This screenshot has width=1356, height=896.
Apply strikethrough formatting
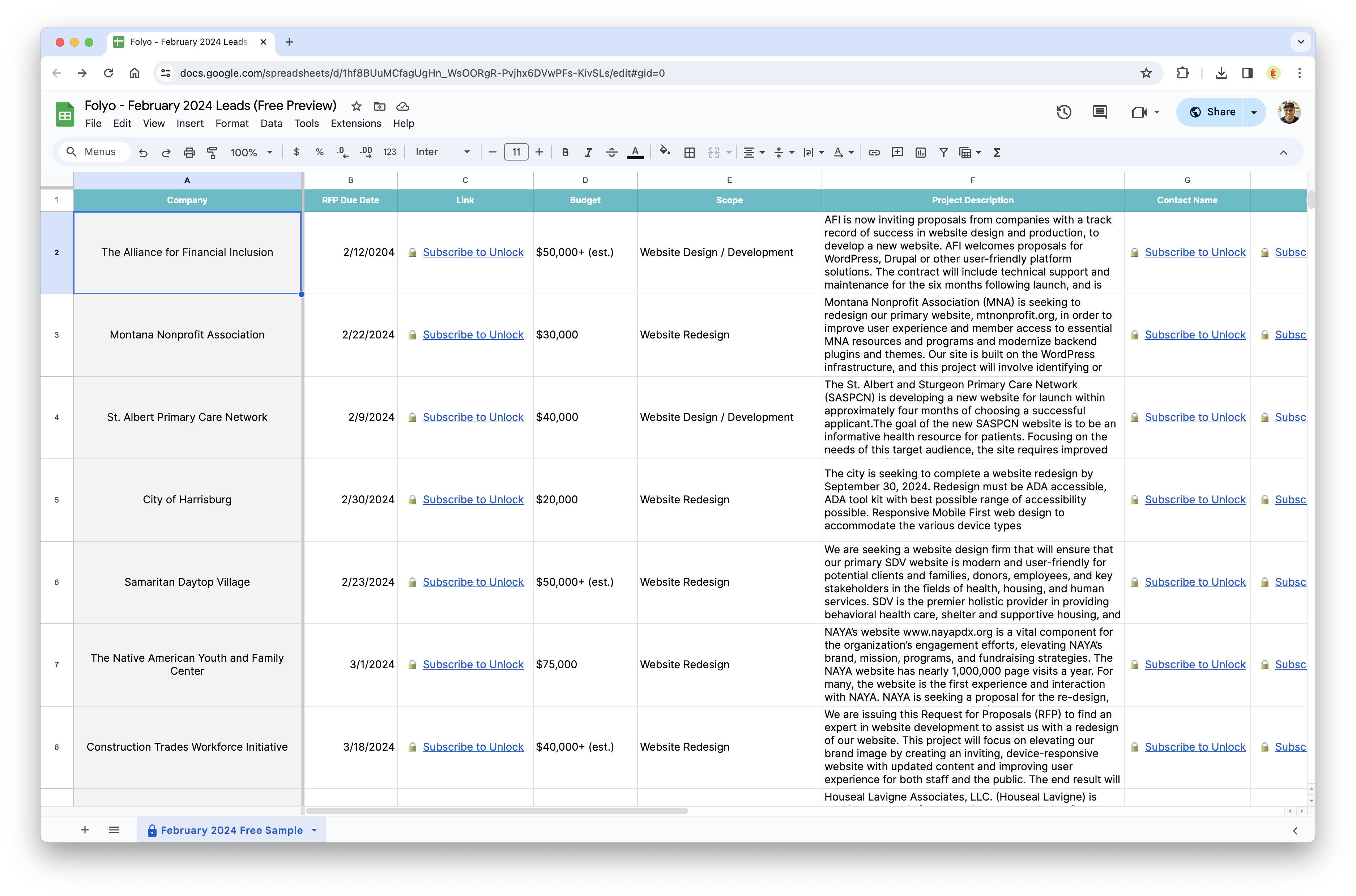pos(611,152)
